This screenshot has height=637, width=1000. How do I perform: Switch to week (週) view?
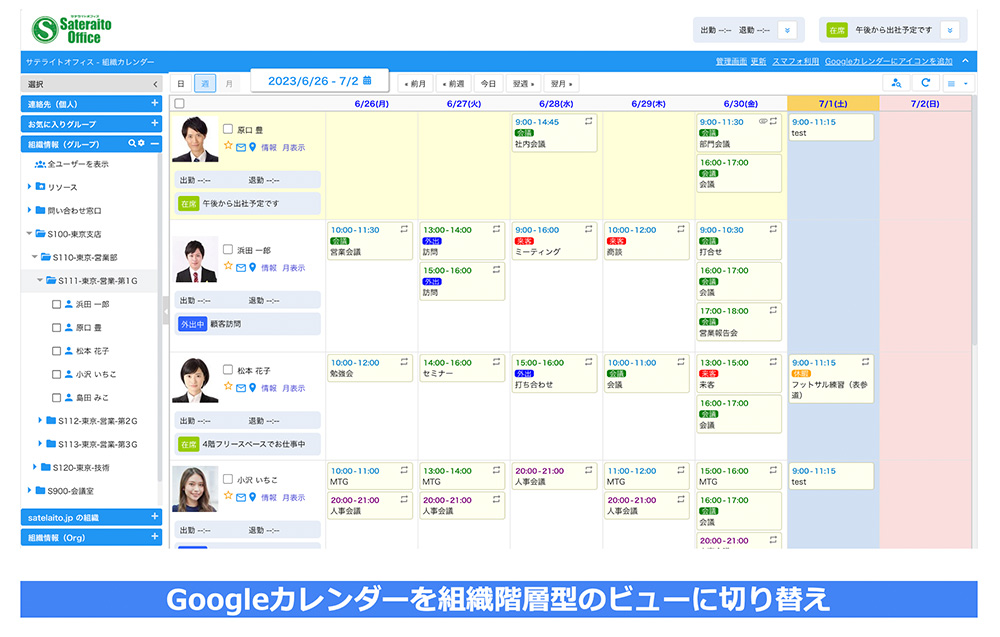(x=205, y=84)
